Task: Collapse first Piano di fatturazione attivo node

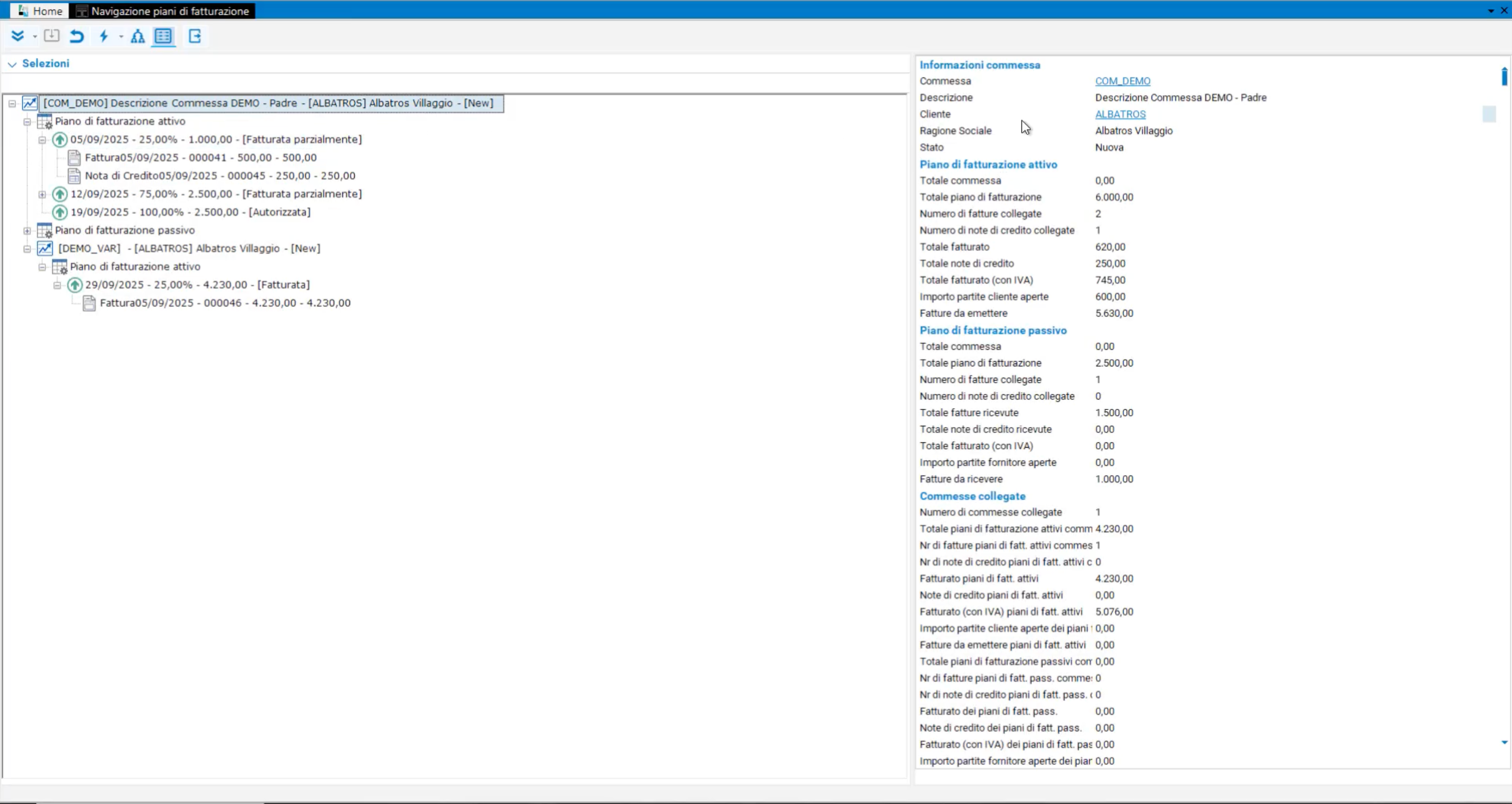Action: coord(27,122)
